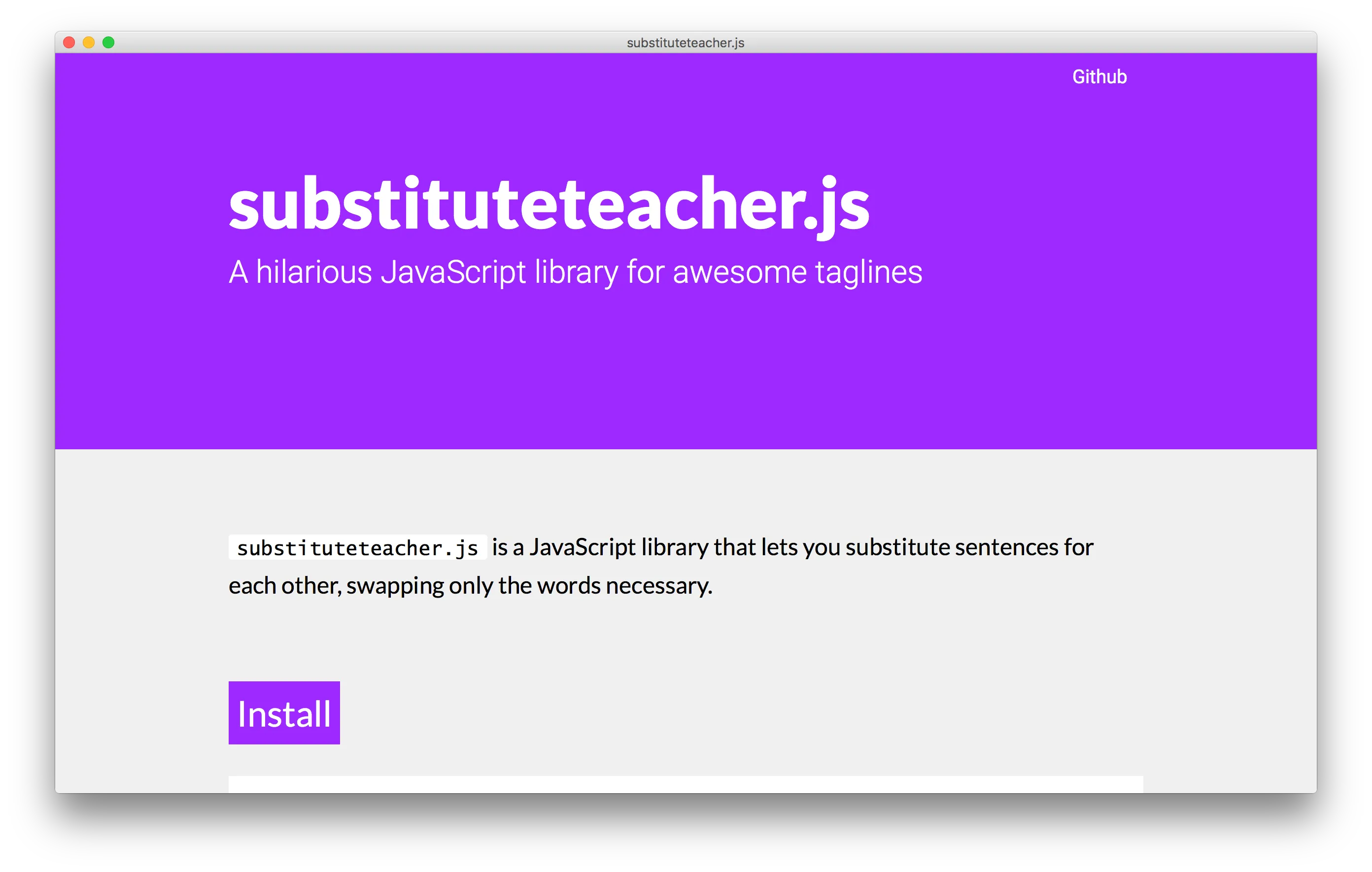Click the purple hero banner area
Screen dimensions: 1372x872
pos(684,370)
